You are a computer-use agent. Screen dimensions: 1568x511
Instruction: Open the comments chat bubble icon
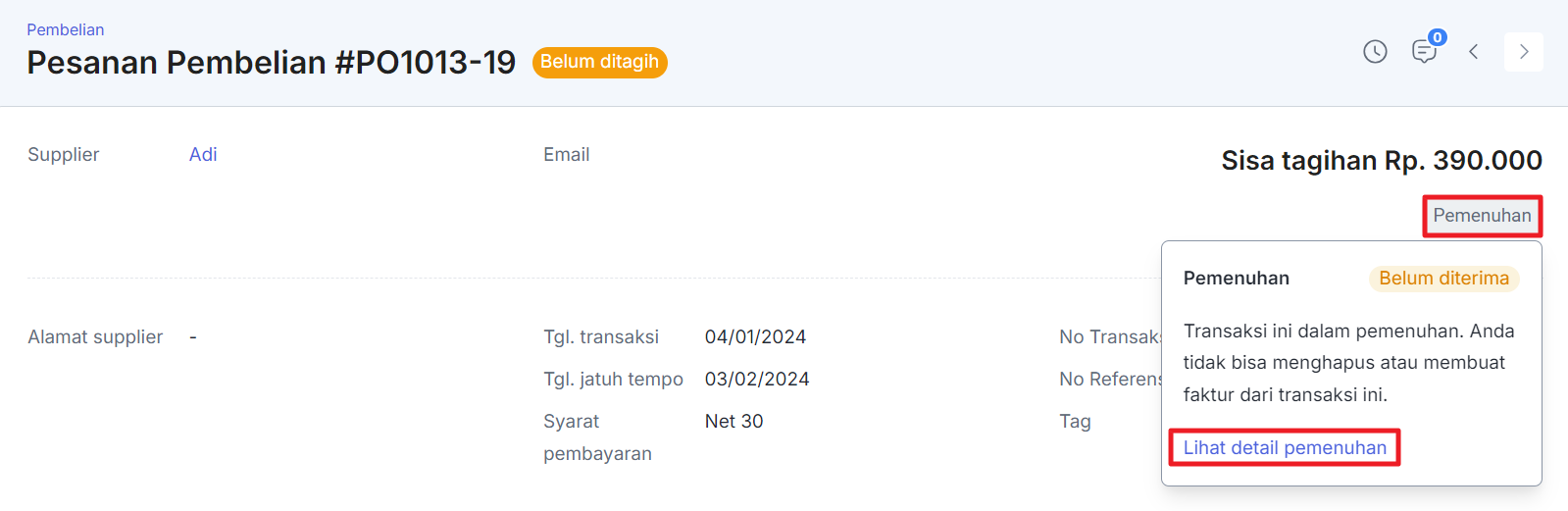click(x=1423, y=52)
